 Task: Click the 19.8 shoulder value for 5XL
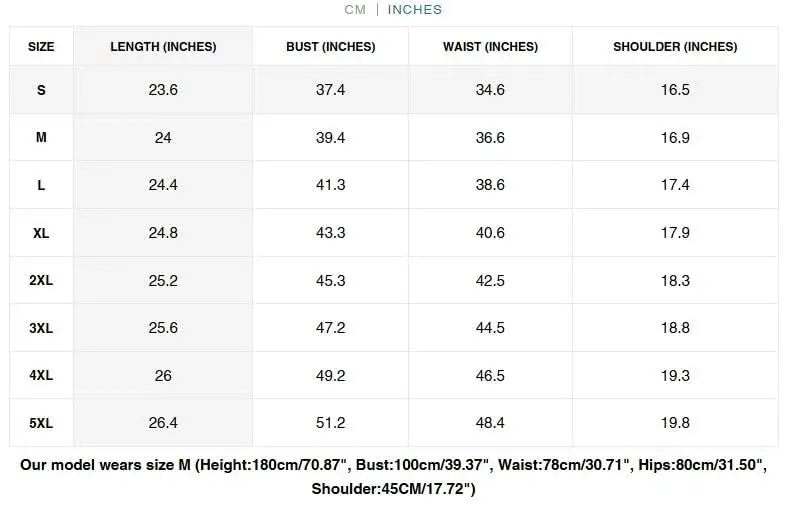(675, 423)
